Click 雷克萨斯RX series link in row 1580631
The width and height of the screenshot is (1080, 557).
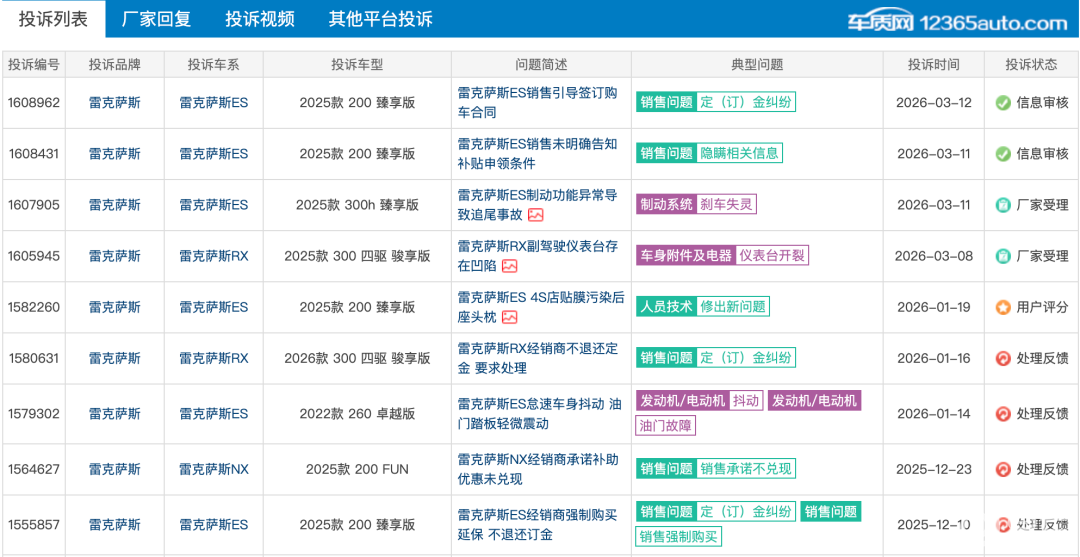tap(214, 358)
